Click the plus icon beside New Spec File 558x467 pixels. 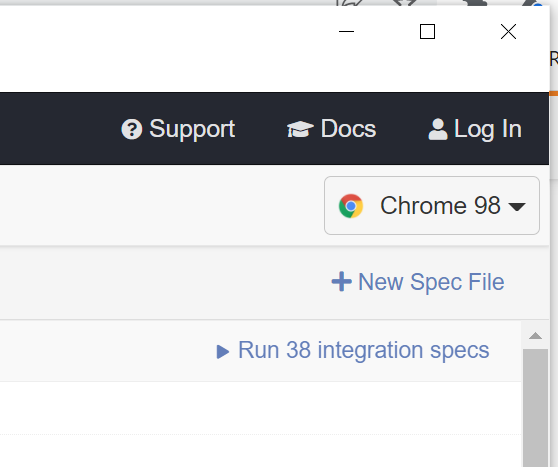342,282
